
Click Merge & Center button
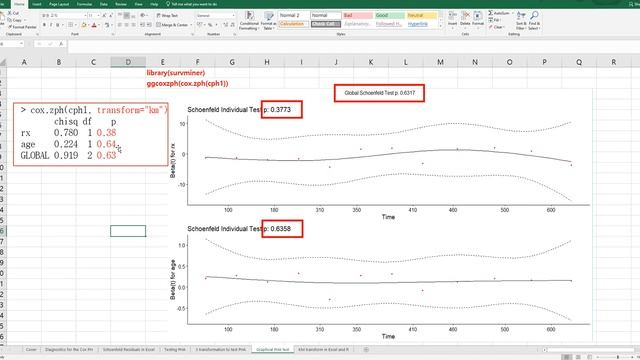click(172, 25)
